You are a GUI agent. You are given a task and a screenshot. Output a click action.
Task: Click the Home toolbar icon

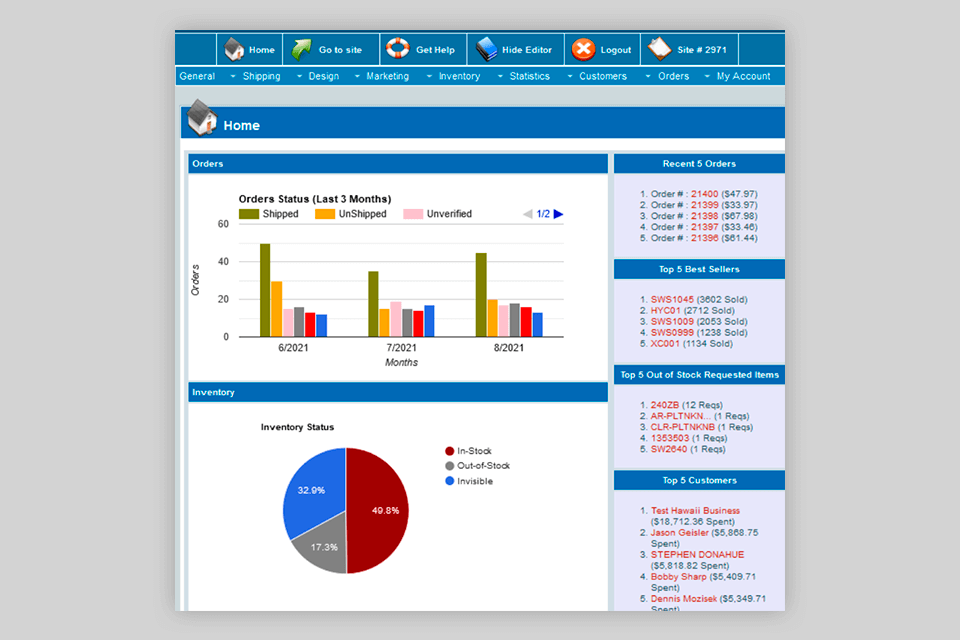tap(234, 48)
